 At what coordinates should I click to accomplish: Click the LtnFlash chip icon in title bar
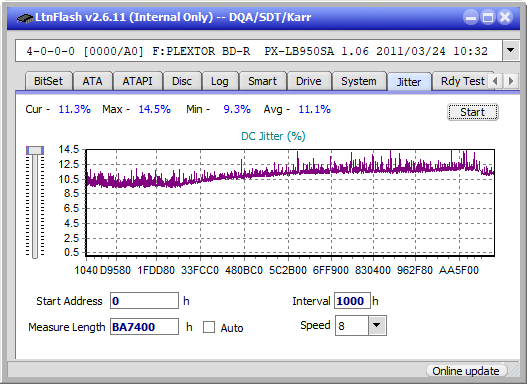coord(24,17)
